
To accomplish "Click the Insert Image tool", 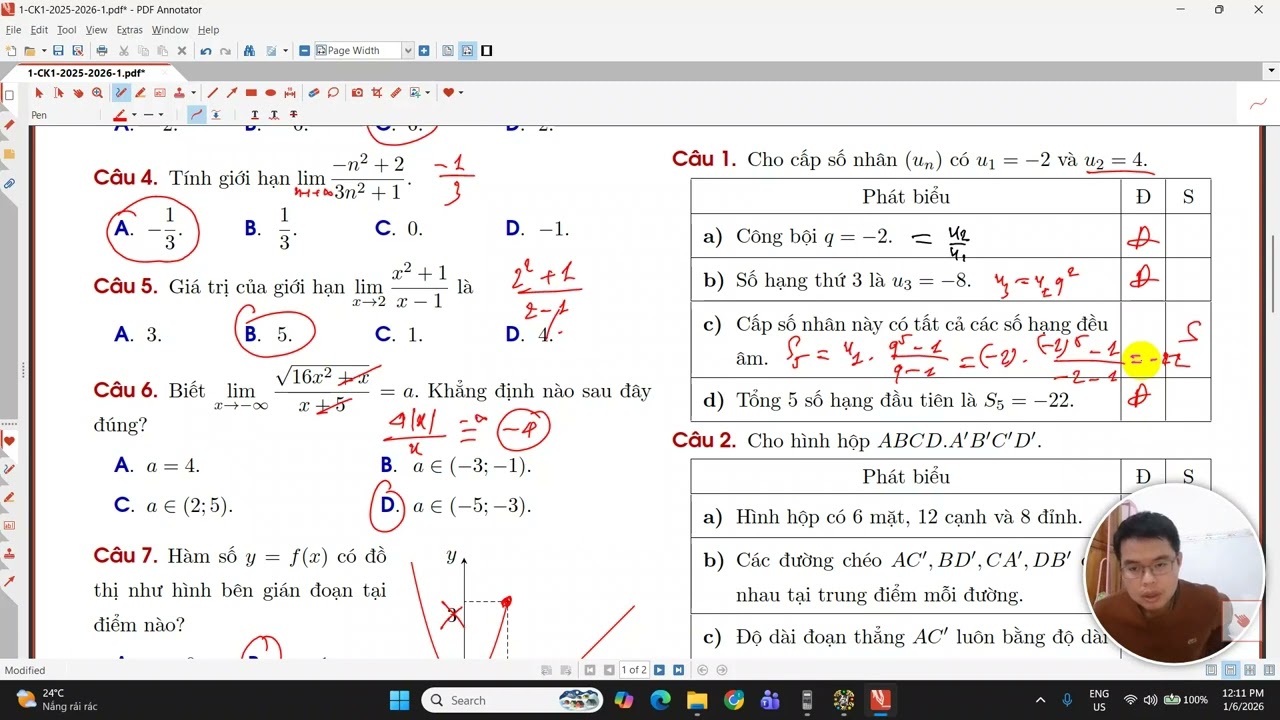I will click(415, 92).
